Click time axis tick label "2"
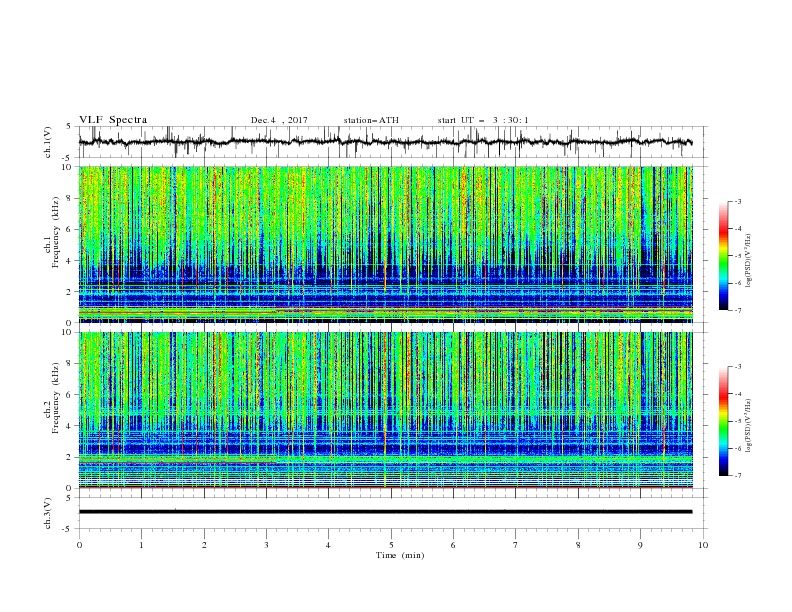 click(204, 545)
